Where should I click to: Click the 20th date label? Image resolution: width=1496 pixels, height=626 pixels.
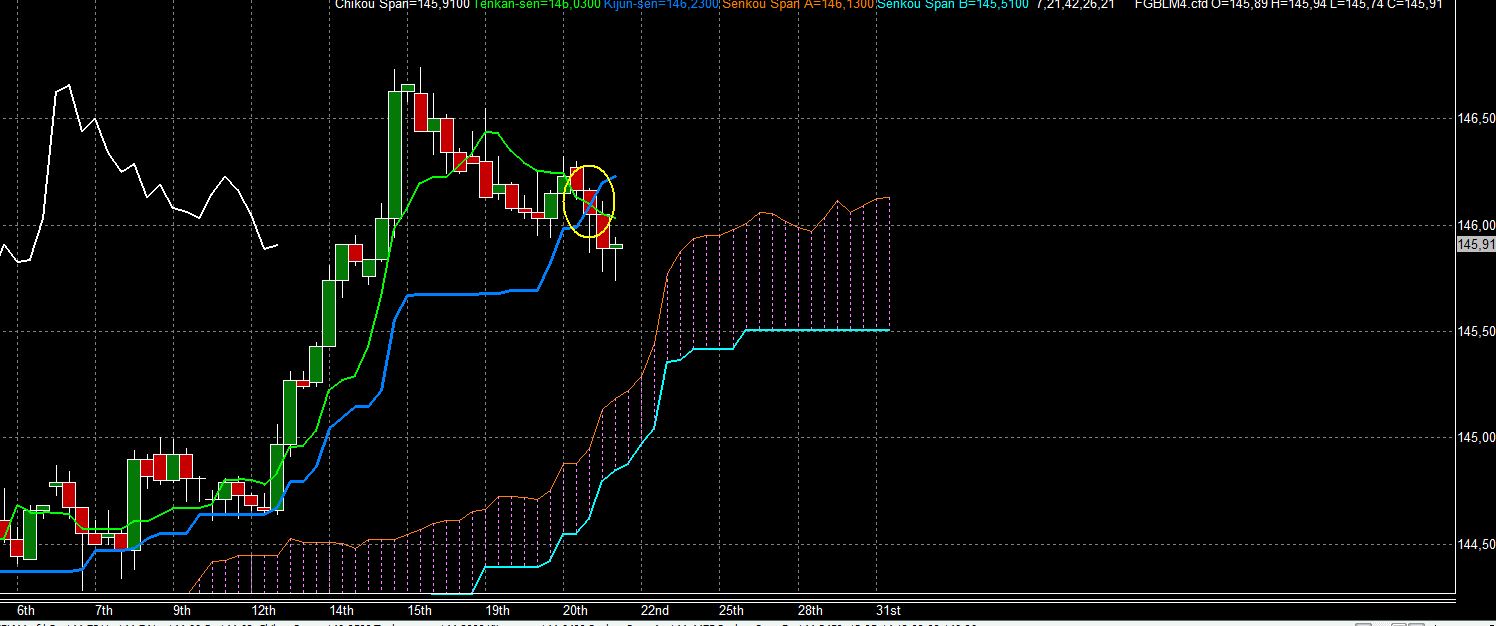pos(576,610)
